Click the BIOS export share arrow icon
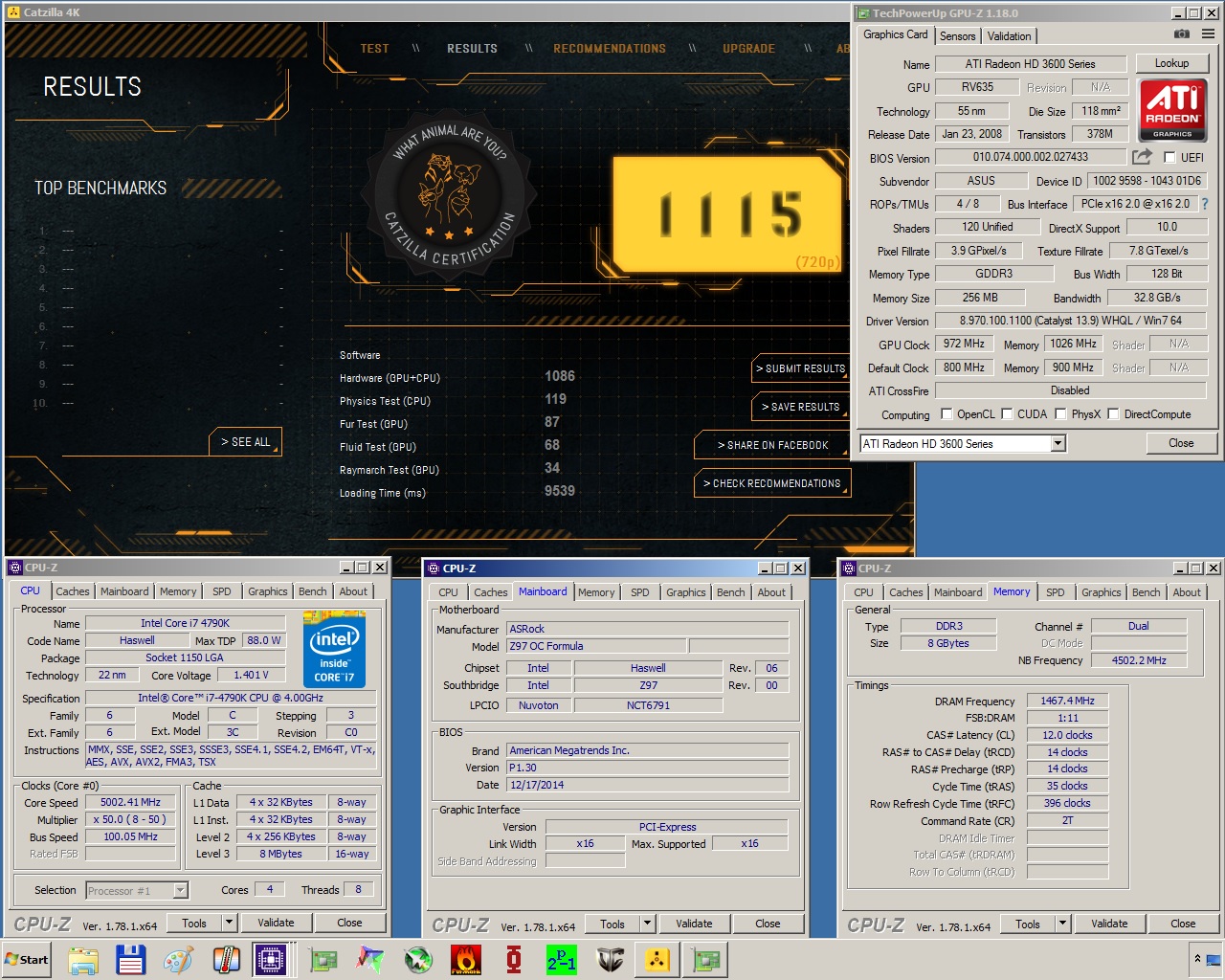This screenshot has height=980, width=1225. click(1142, 157)
